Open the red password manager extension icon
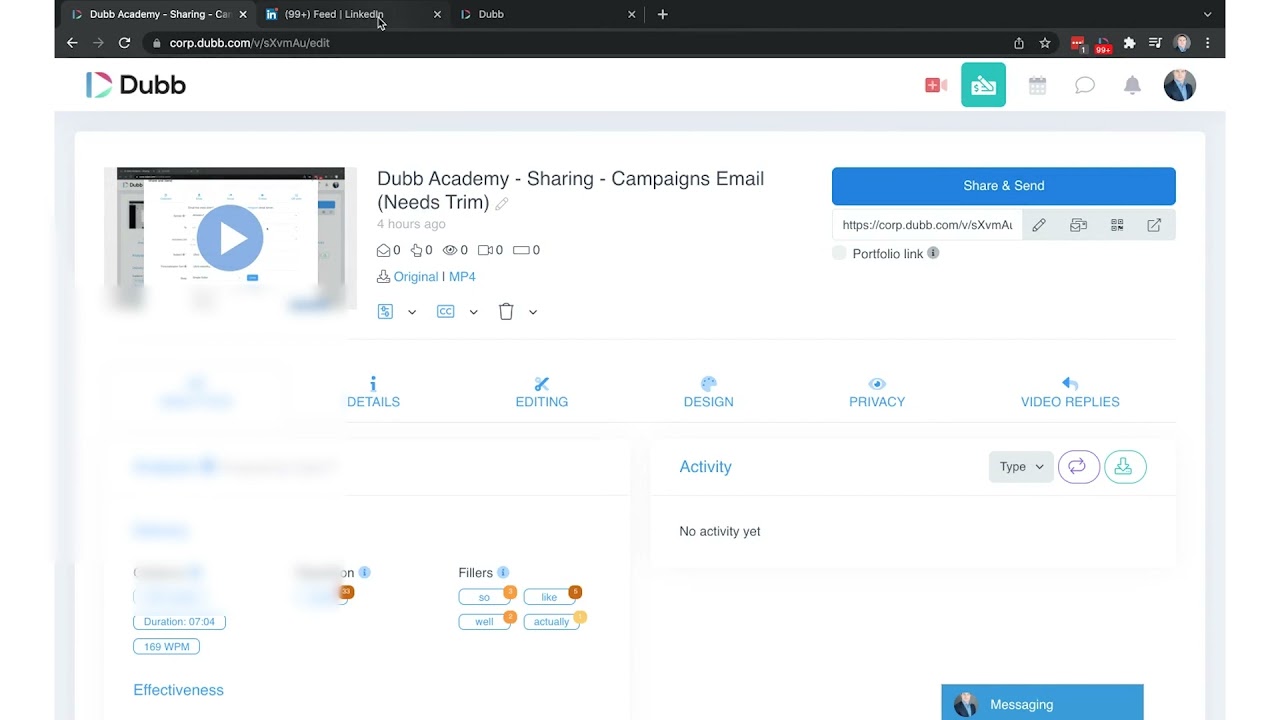1280x720 pixels. click(1078, 43)
